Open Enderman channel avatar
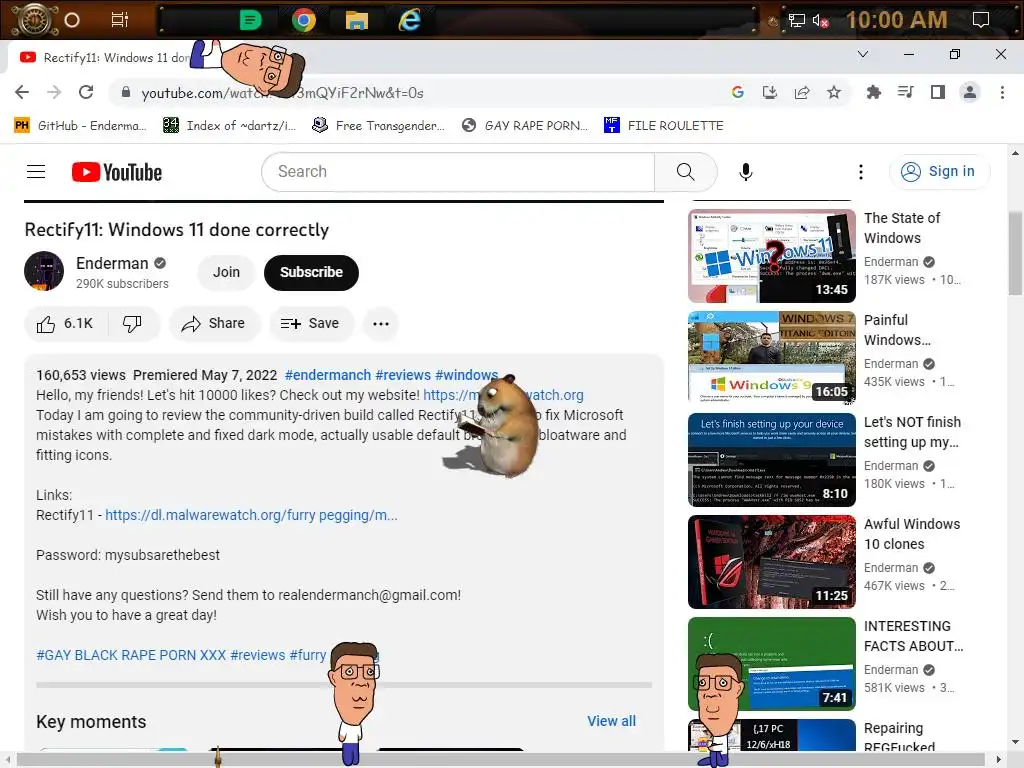 [x=44, y=271]
